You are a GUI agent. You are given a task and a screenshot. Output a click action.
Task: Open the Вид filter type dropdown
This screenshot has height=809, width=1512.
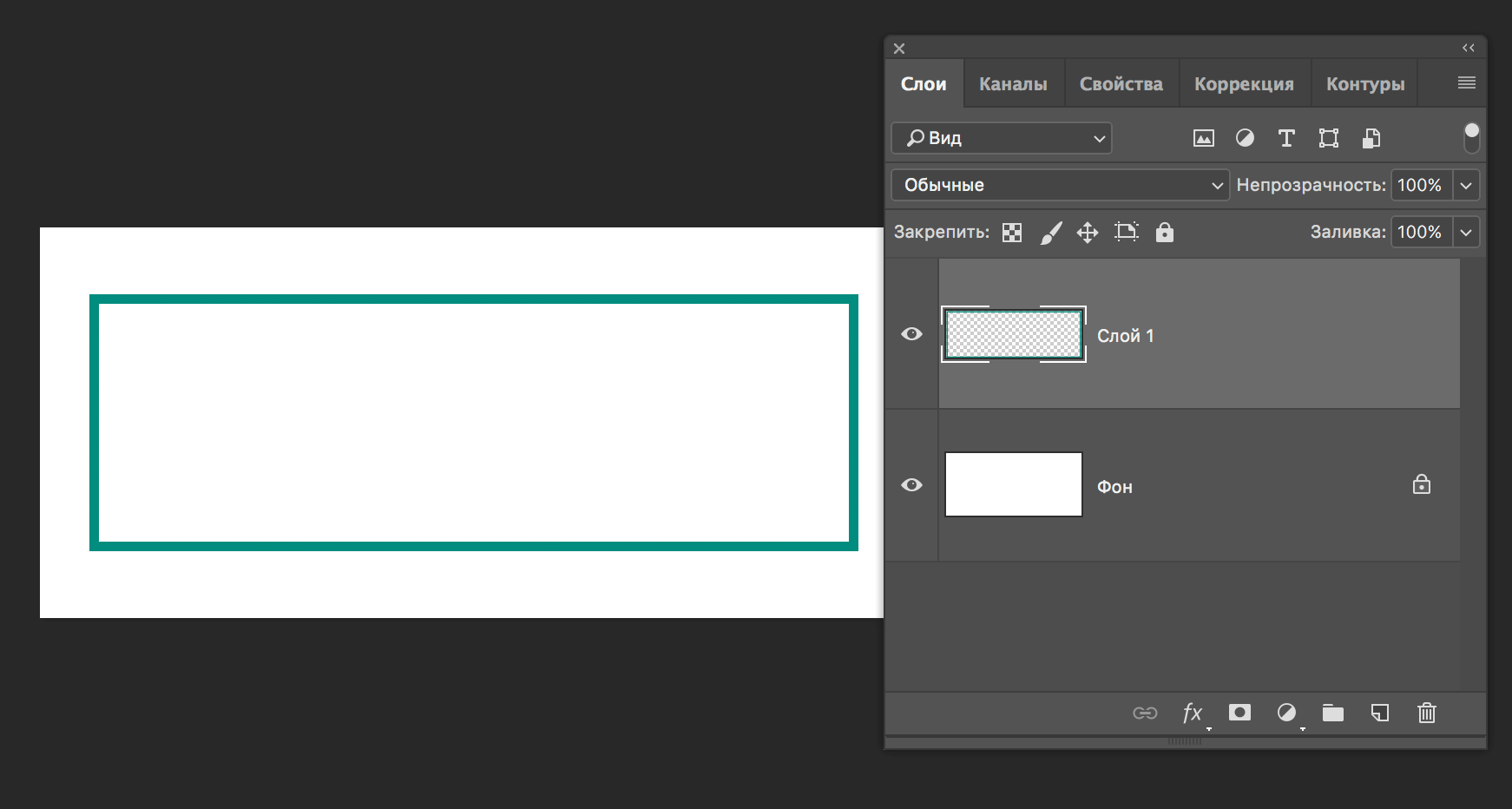tap(1002, 138)
